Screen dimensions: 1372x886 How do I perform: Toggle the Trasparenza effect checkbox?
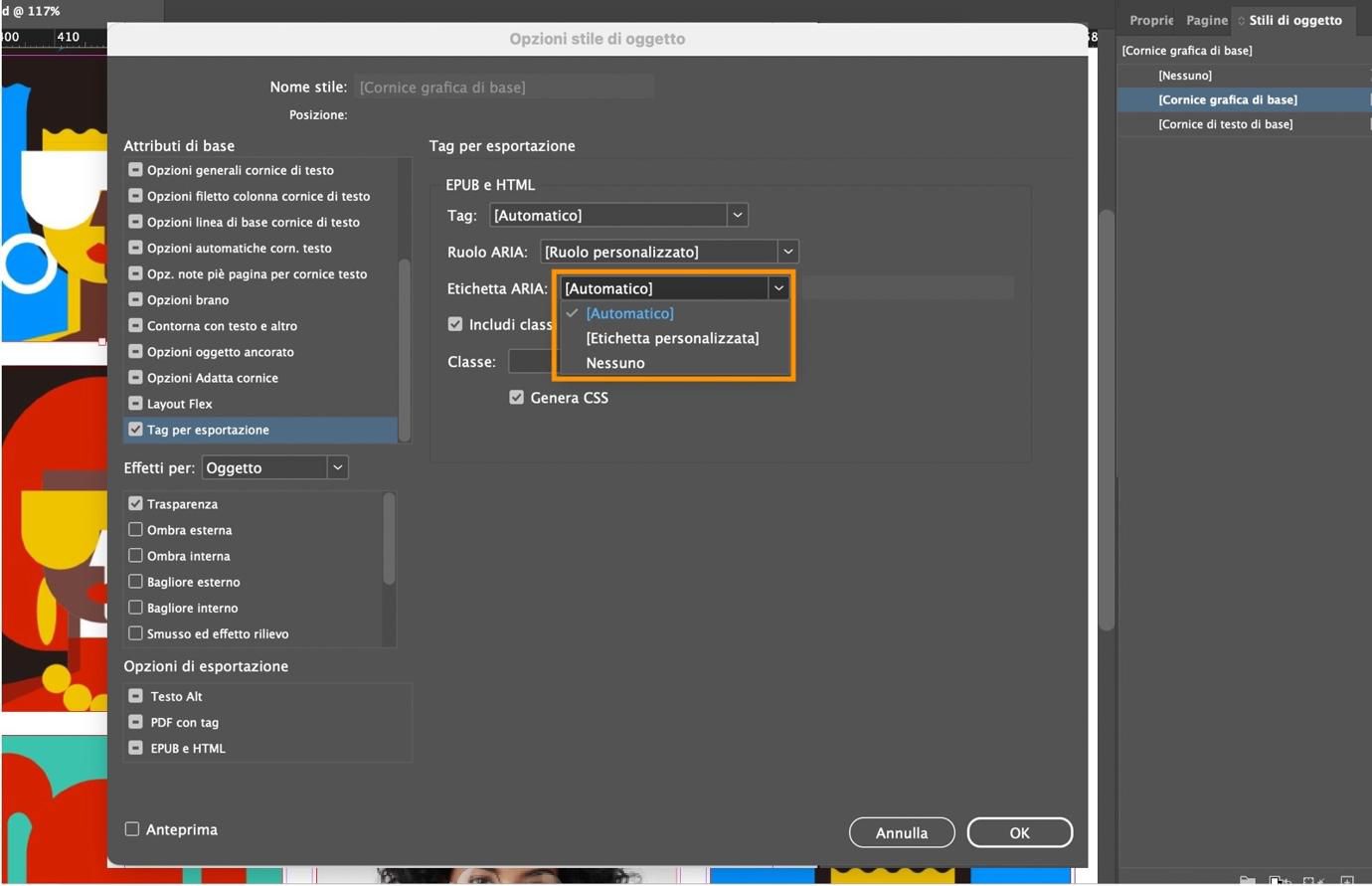point(135,504)
